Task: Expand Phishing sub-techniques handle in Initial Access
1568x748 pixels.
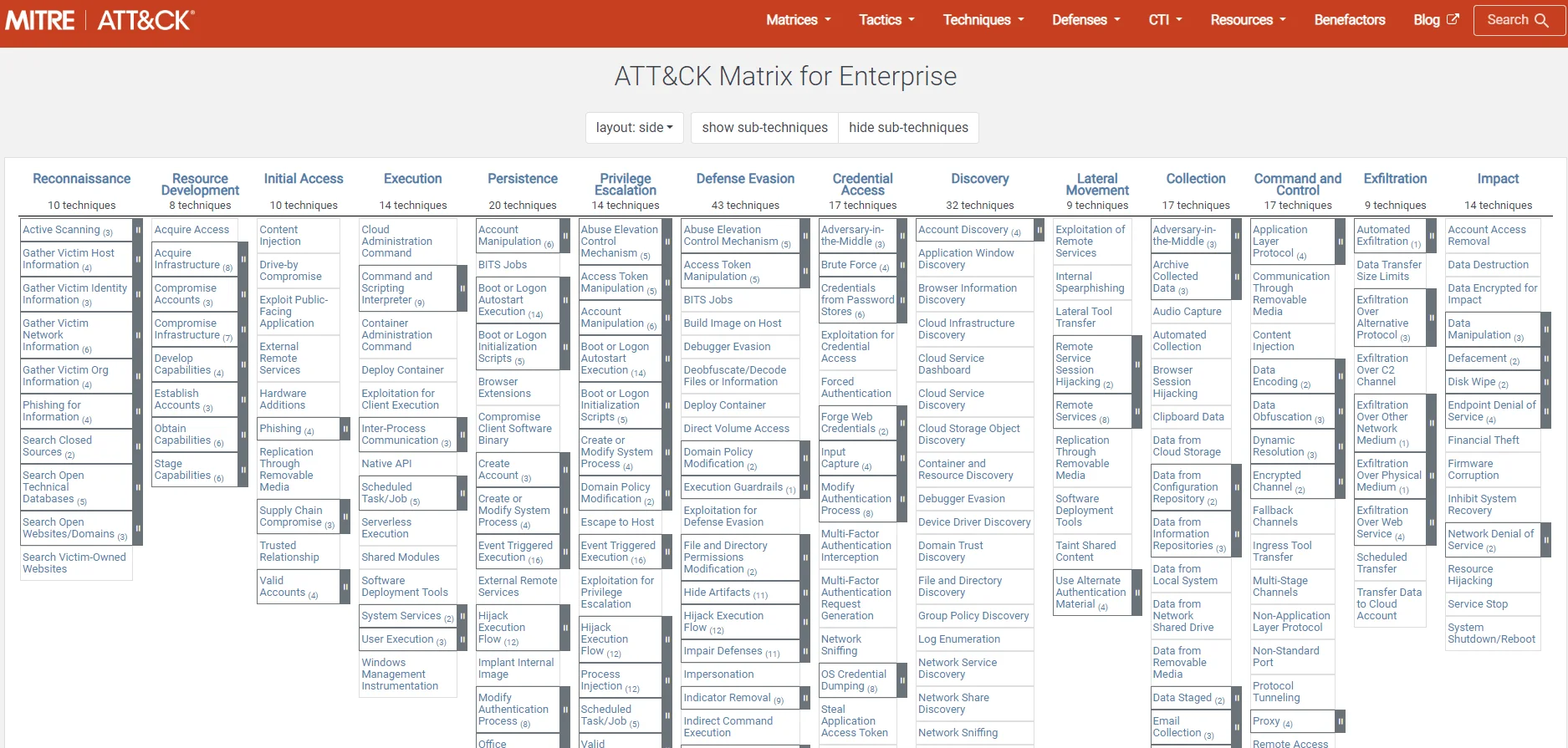Action: (x=345, y=429)
